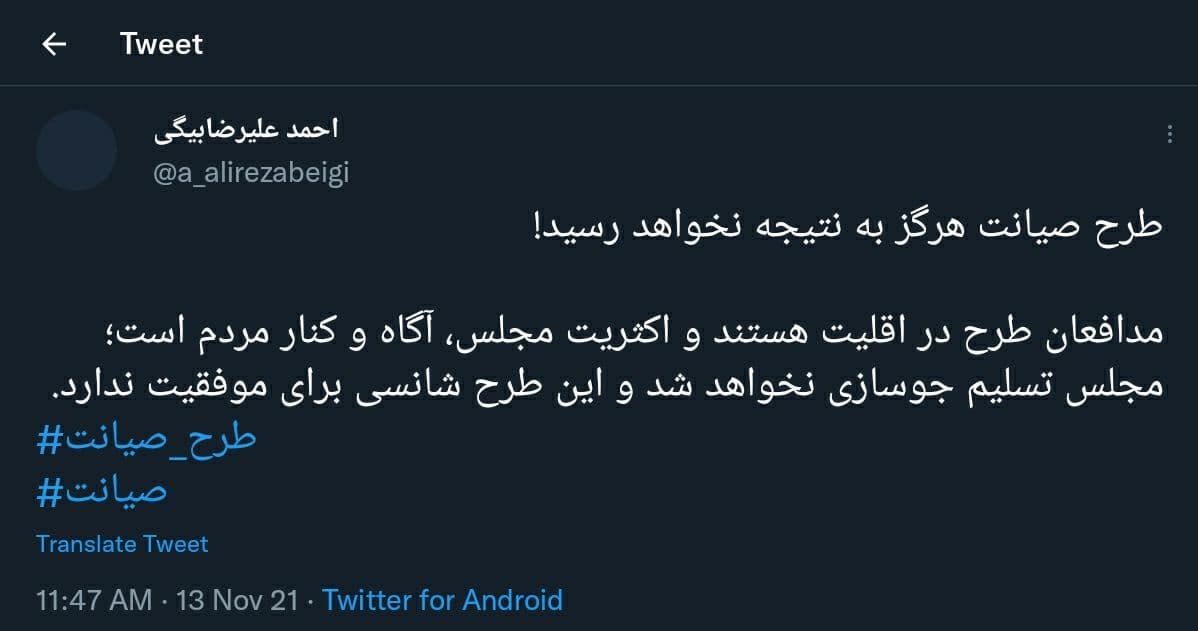Click Translate Tweet
This screenshot has width=1198, height=631.
122,544
